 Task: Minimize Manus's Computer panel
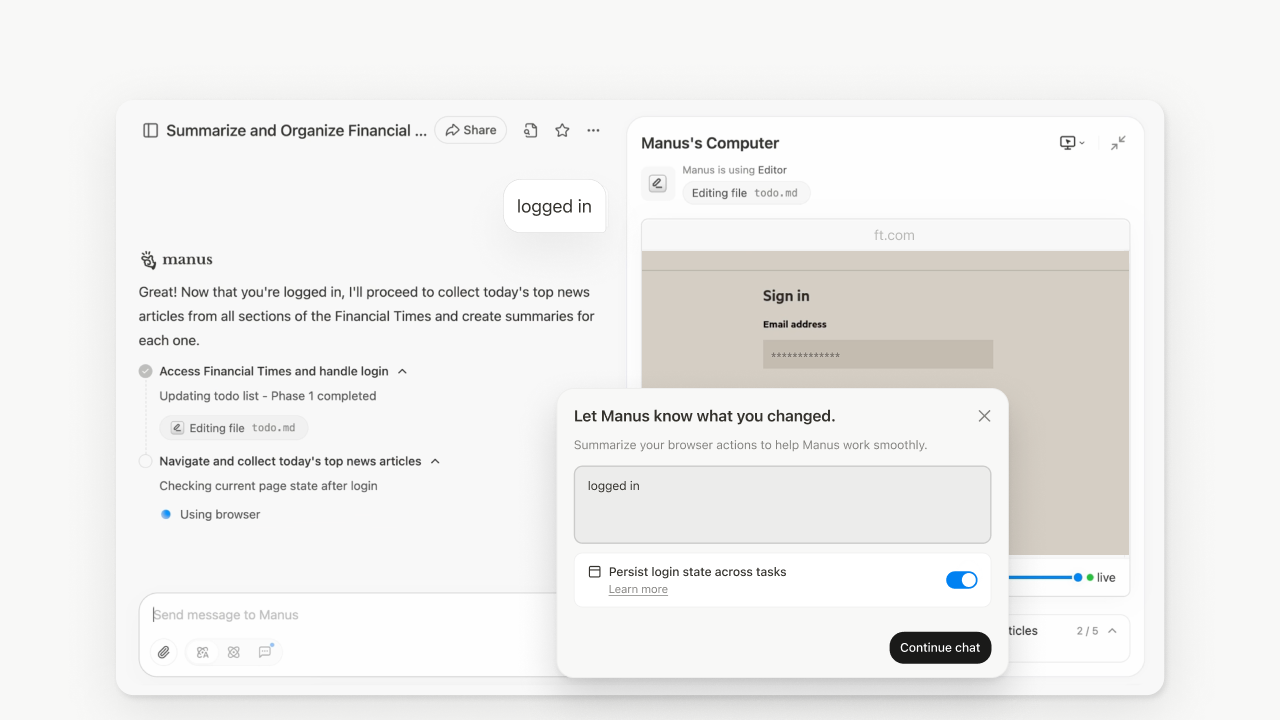[x=1118, y=143]
